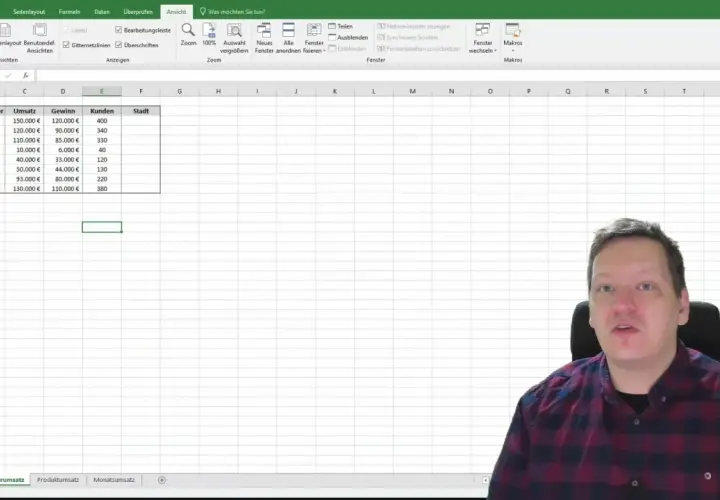Click the Gewinn header cell
The image size is (720, 500).
(x=63, y=111)
